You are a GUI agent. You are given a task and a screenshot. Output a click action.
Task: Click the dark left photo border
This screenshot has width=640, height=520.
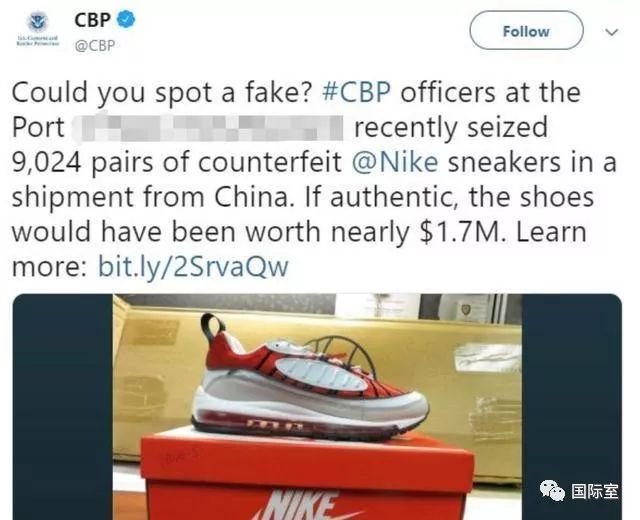[63, 407]
